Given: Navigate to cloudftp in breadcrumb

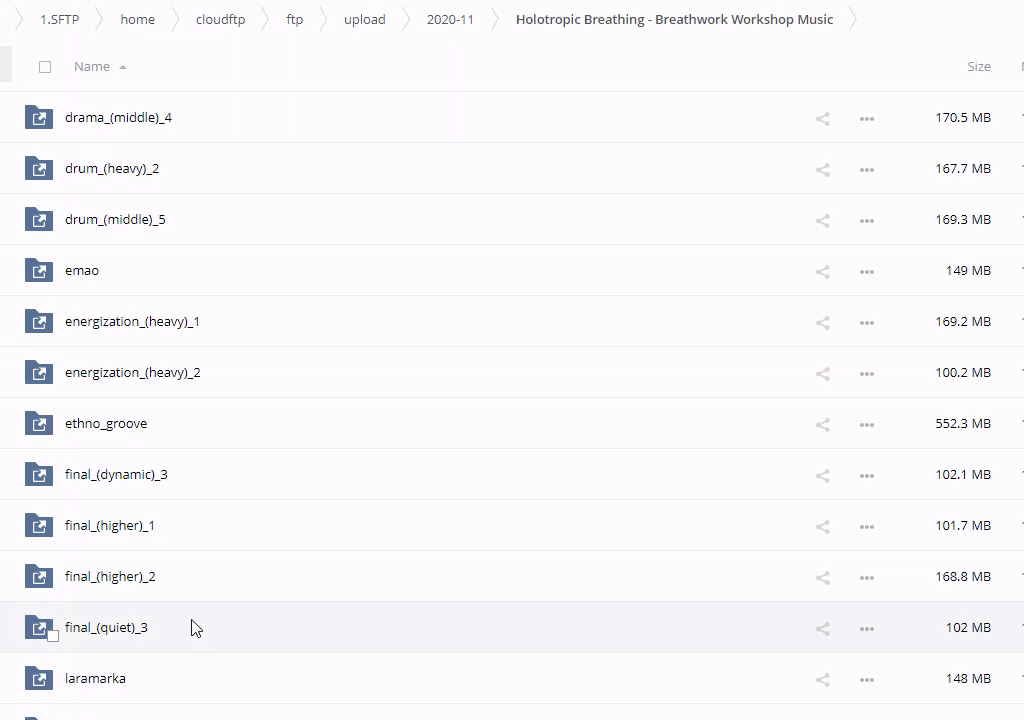Looking at the screenshot, I should coord(220,19).
